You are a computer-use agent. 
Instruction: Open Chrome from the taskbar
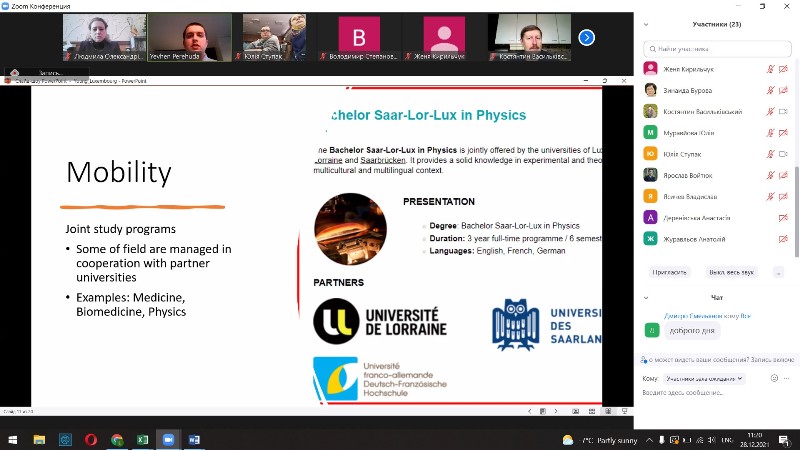pyautogui.click(x=117, y=439)
